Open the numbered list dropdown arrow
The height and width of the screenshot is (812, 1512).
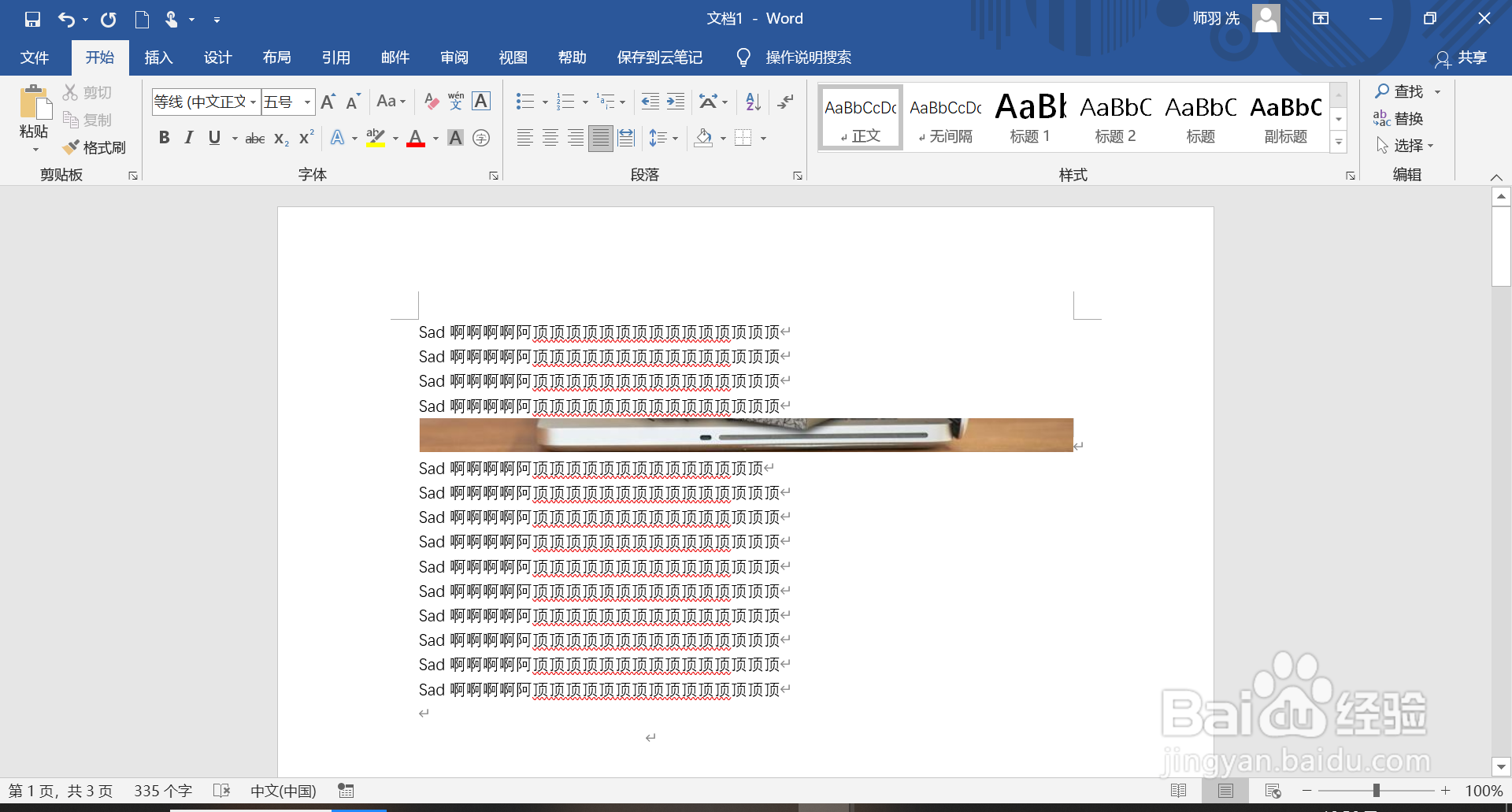[585, 102]
